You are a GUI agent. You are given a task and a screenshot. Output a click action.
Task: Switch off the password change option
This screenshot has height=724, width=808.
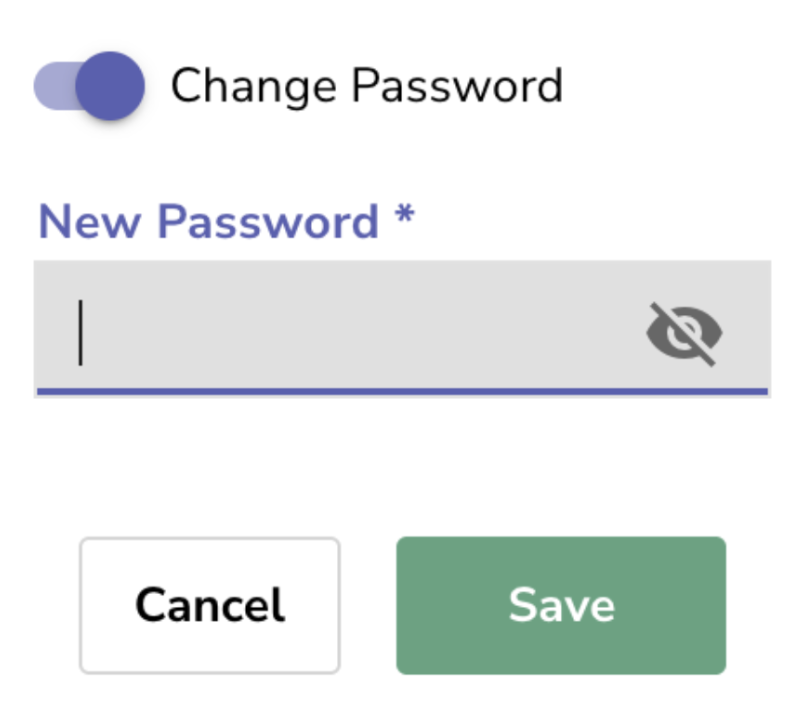coord(92,86)
